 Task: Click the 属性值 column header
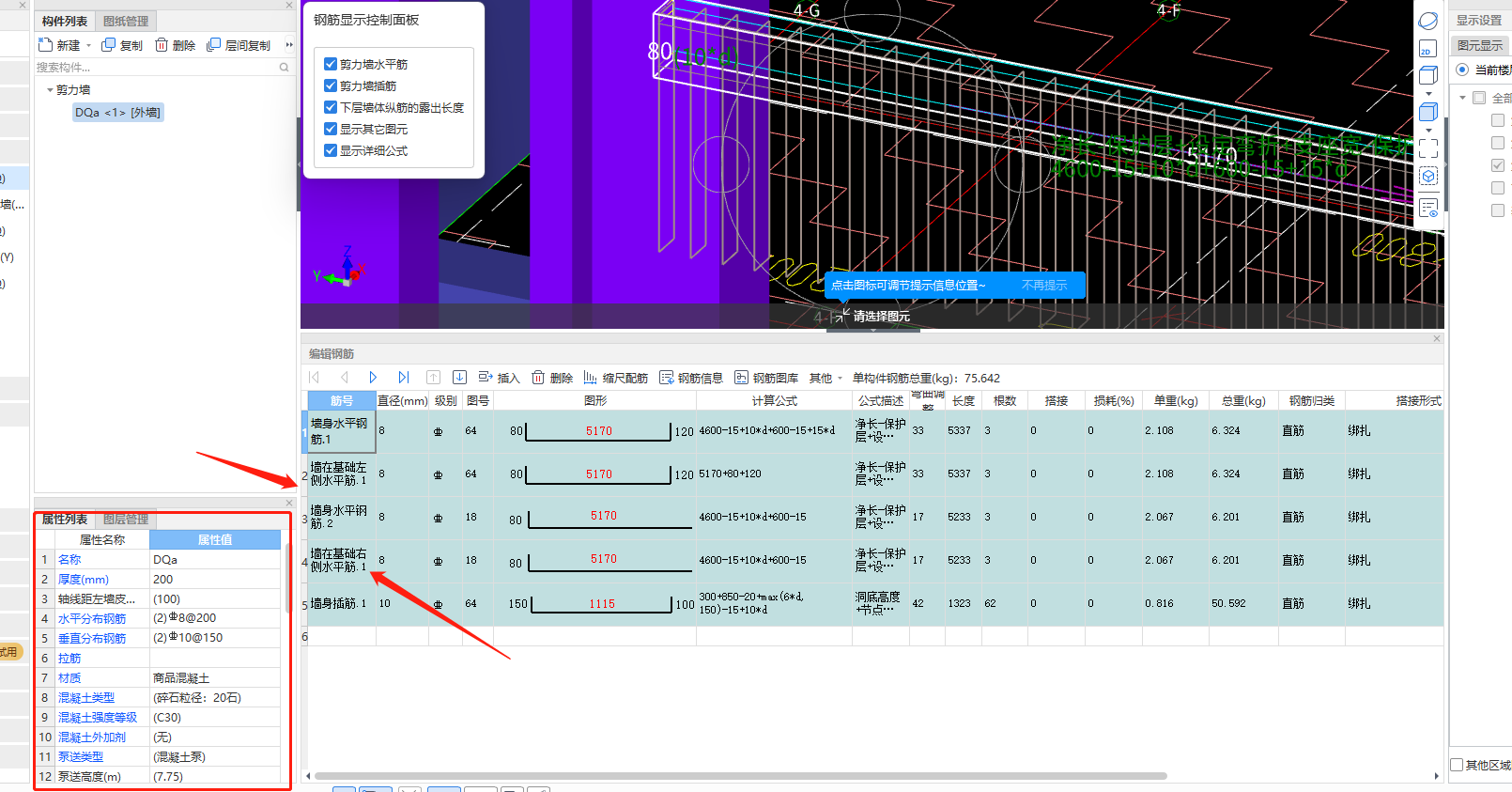(x=215, y=539)
